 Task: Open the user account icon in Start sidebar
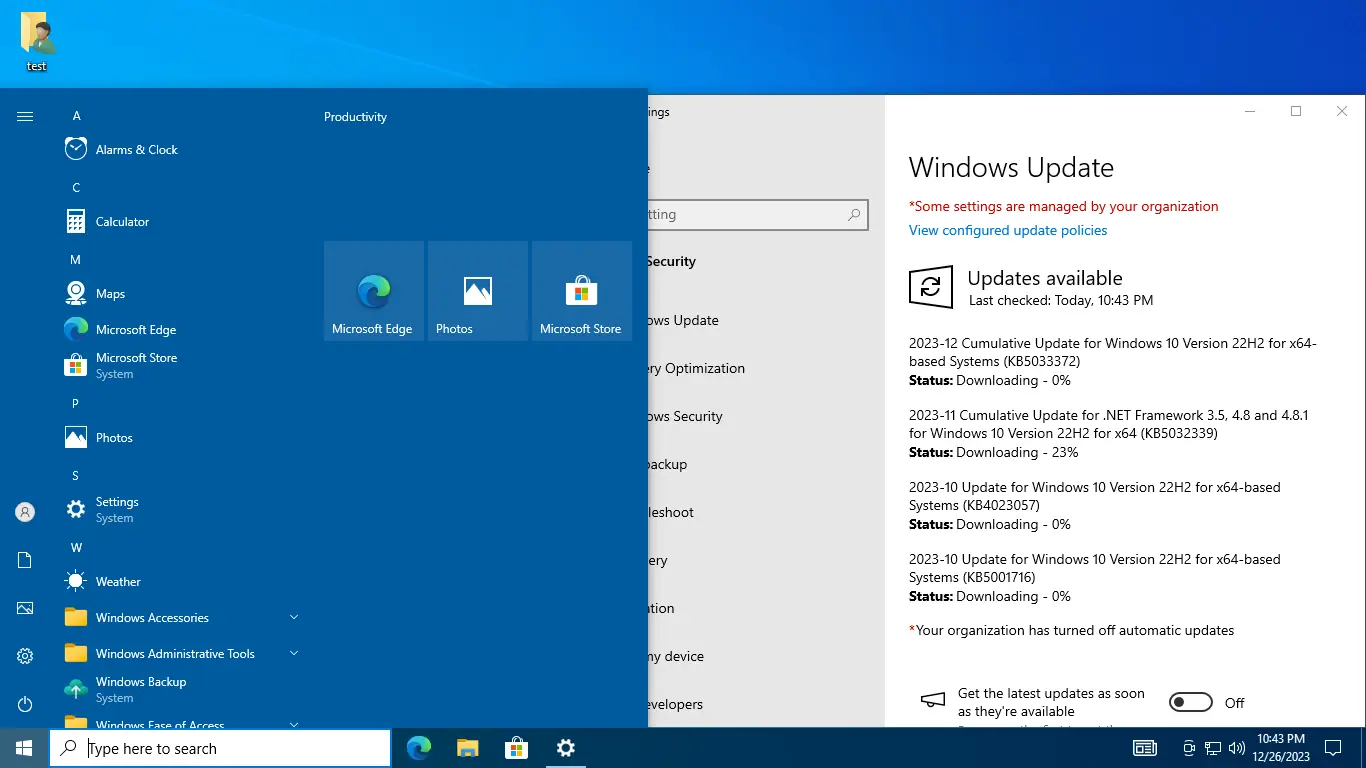25,512
